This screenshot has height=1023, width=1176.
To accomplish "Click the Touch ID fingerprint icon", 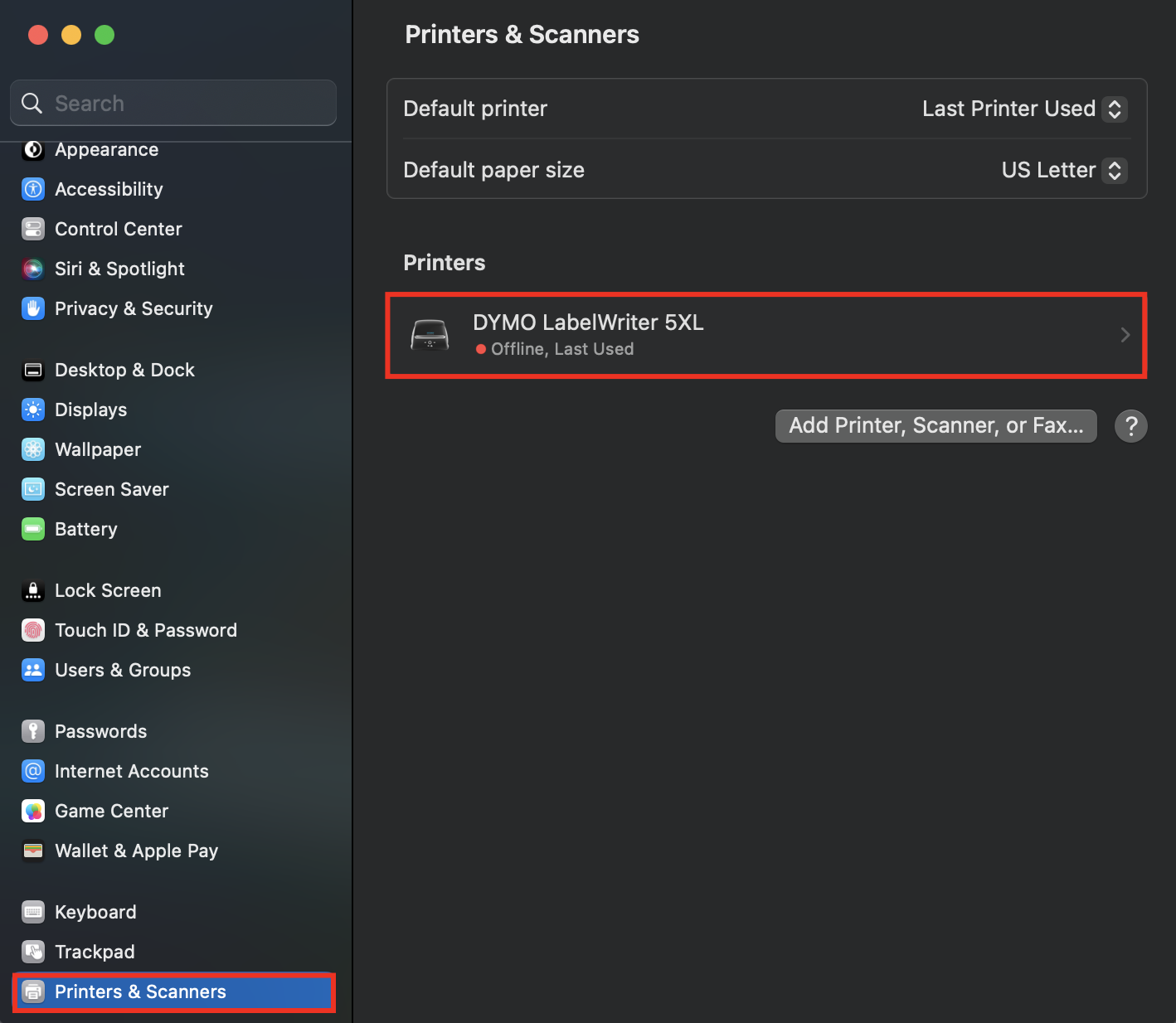I will pyautogui.click(x=33, y=630).
